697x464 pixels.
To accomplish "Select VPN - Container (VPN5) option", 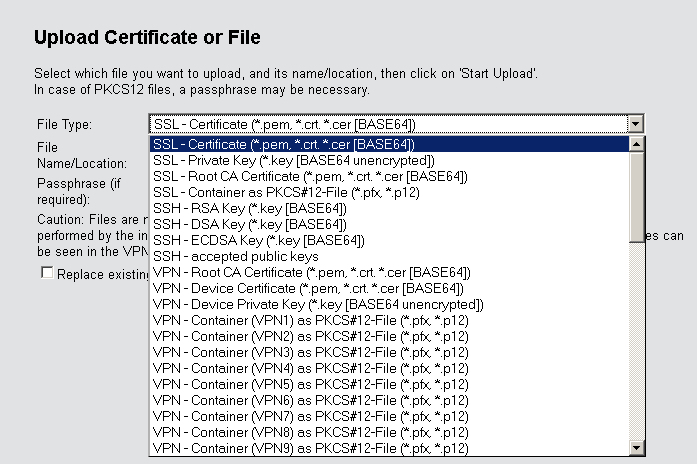I will tap(310, 384).
